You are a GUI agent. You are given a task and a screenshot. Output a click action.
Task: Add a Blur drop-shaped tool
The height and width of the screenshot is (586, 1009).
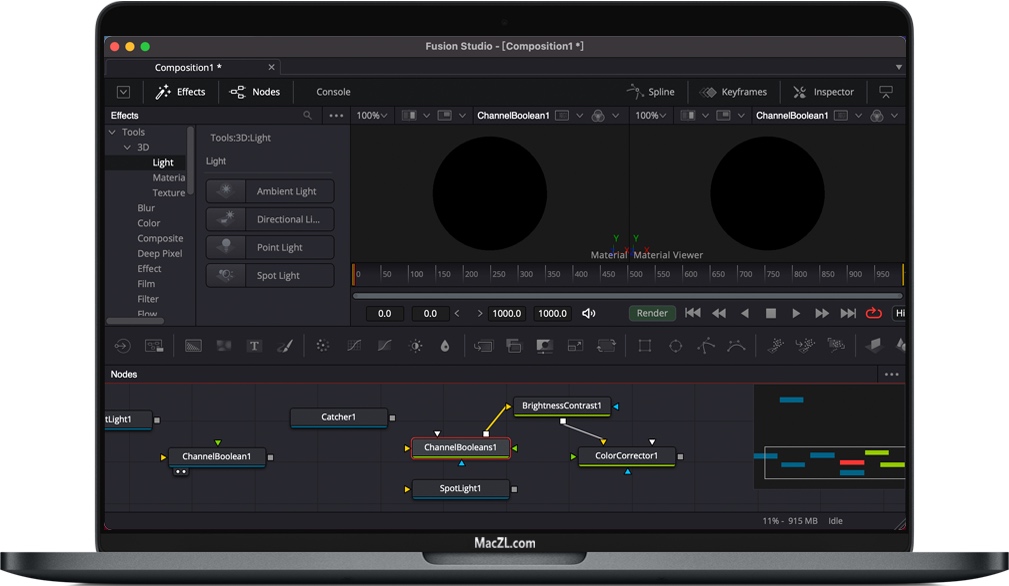pyautogui.click(x=445, y=346)
